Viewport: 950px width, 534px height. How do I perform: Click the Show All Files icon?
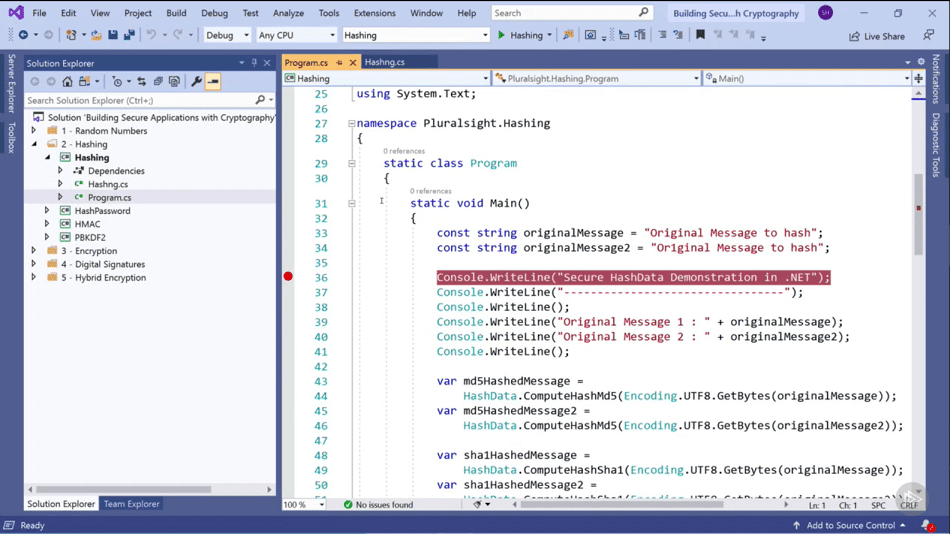pyautogui.click(x=174, y=81)
